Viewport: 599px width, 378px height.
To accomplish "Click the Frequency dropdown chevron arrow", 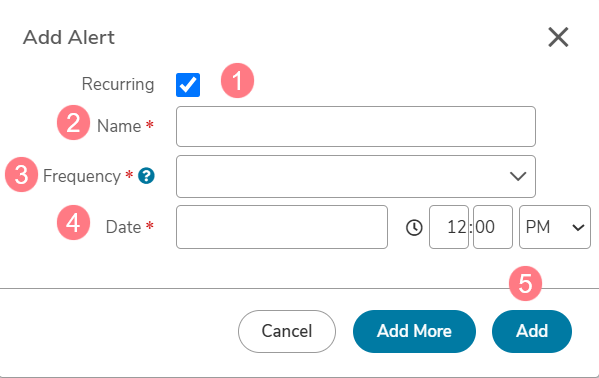I will (518, 176).
